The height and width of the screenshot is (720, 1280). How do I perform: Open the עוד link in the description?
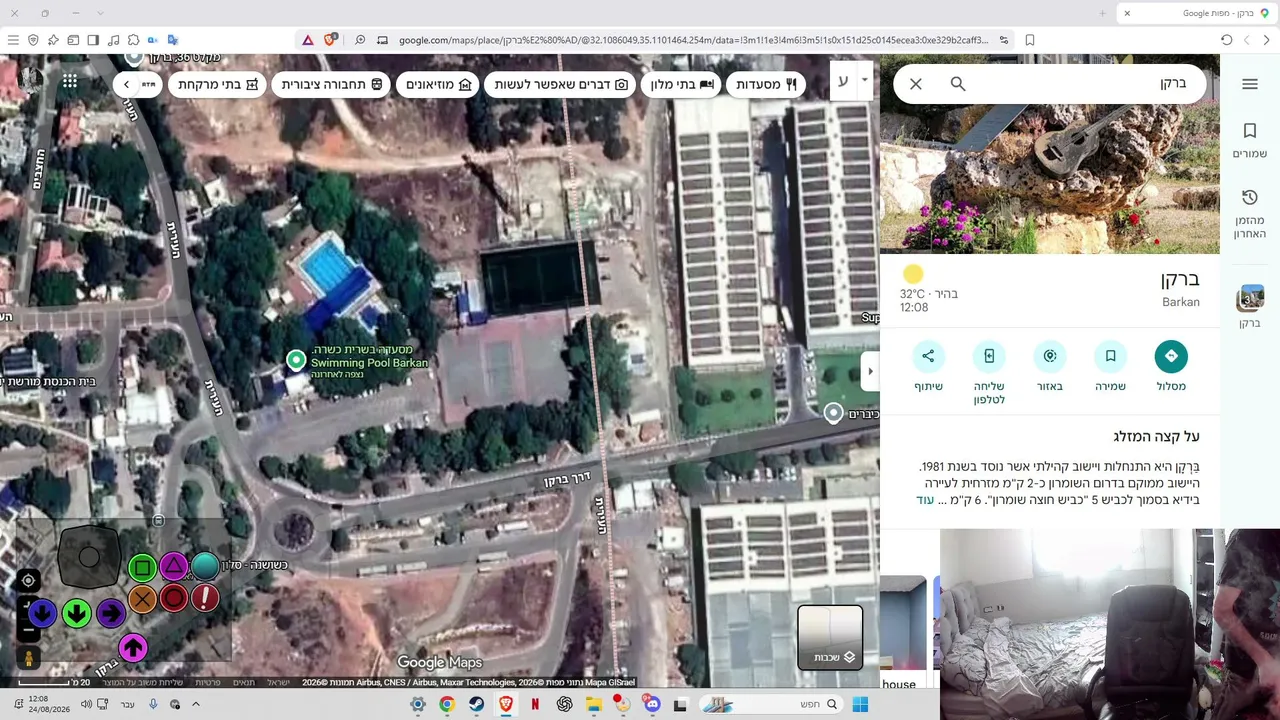tap(925, 500)
